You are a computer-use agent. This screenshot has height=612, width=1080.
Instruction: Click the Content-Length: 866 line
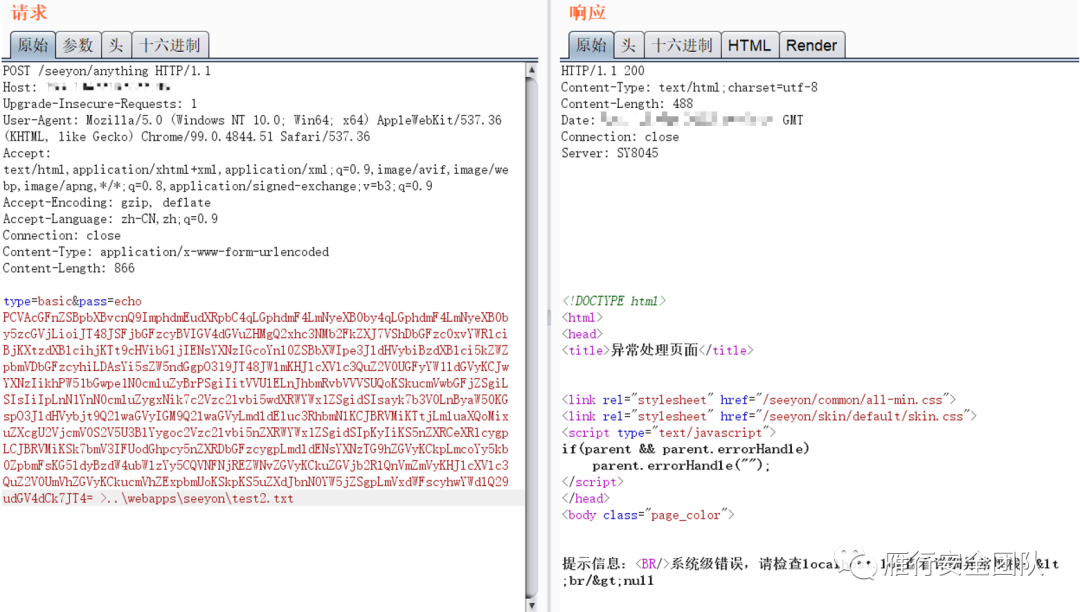[69, 268]
